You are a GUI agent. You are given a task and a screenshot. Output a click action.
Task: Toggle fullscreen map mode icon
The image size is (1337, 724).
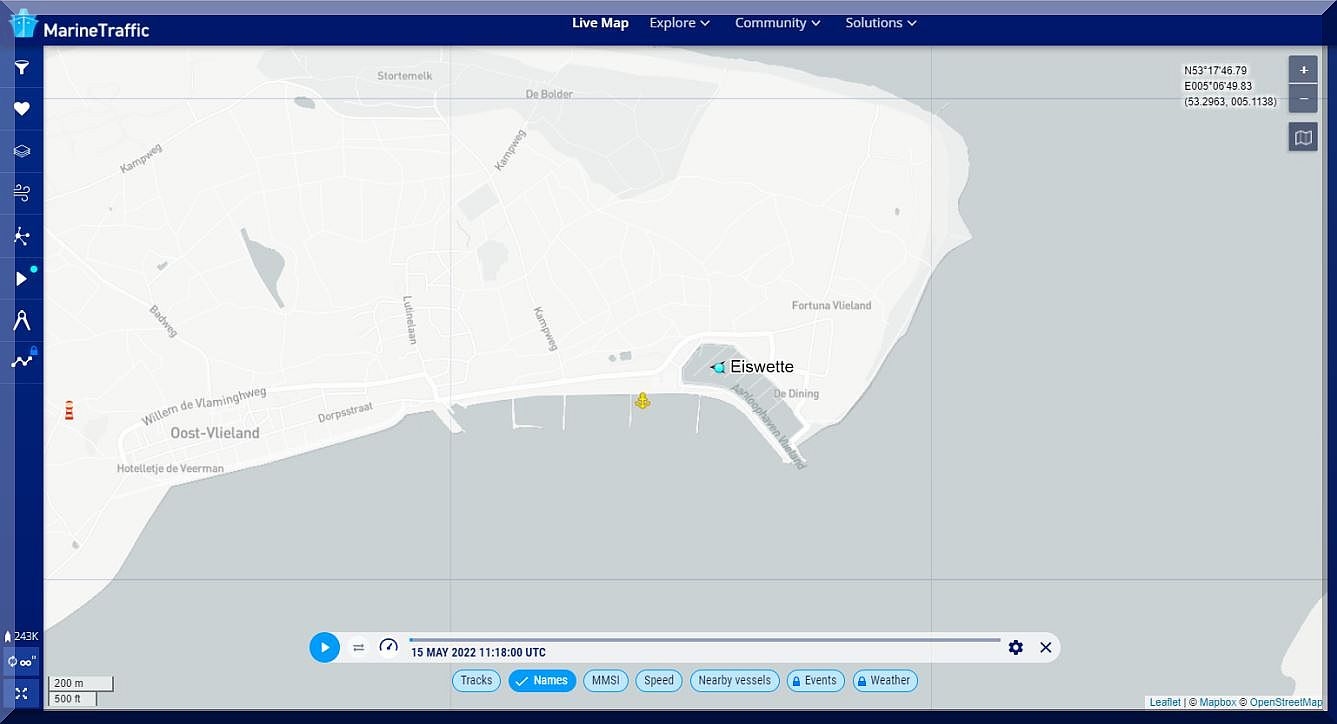point(22,693)
